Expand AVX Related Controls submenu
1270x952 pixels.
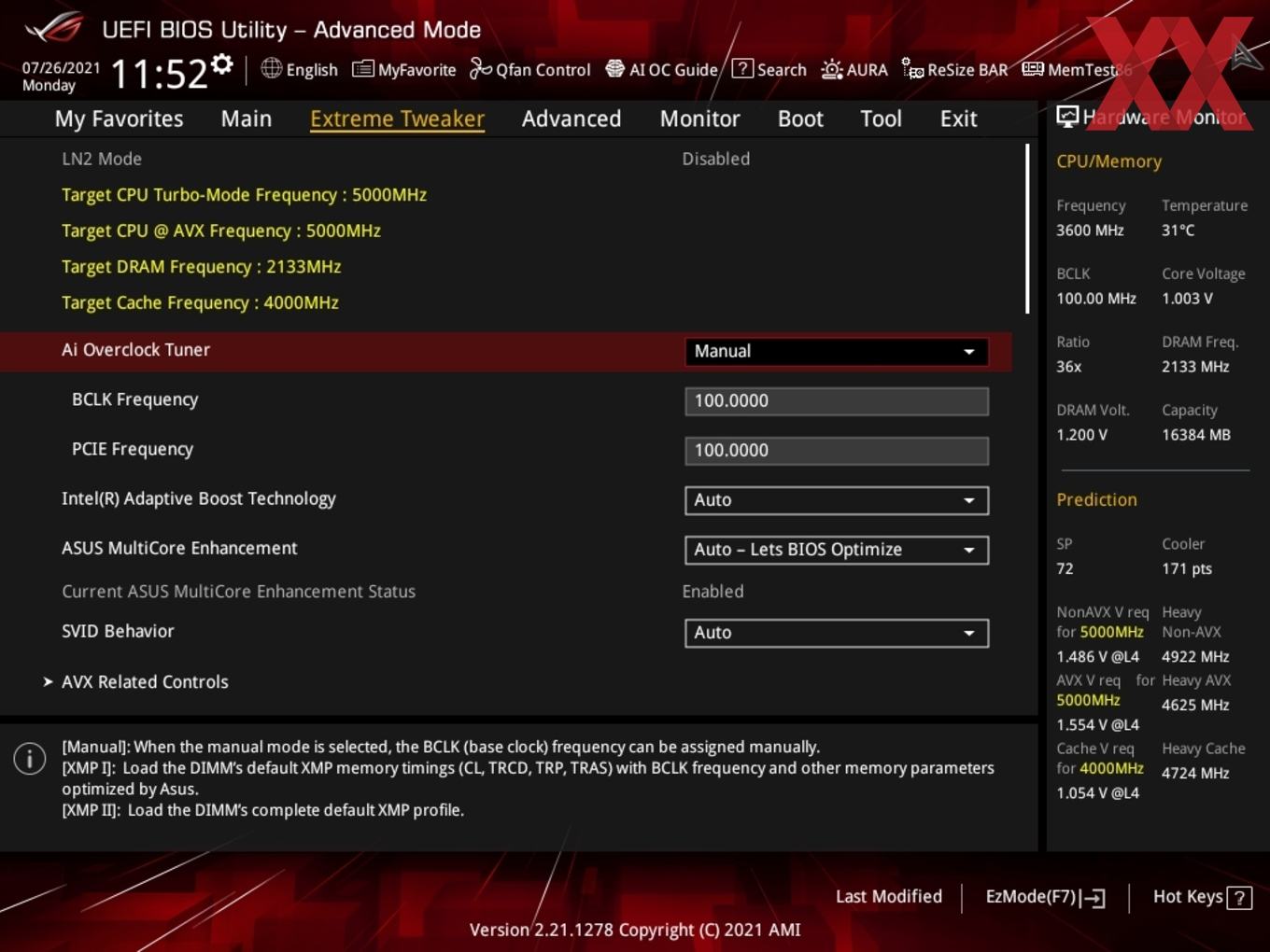145,682
